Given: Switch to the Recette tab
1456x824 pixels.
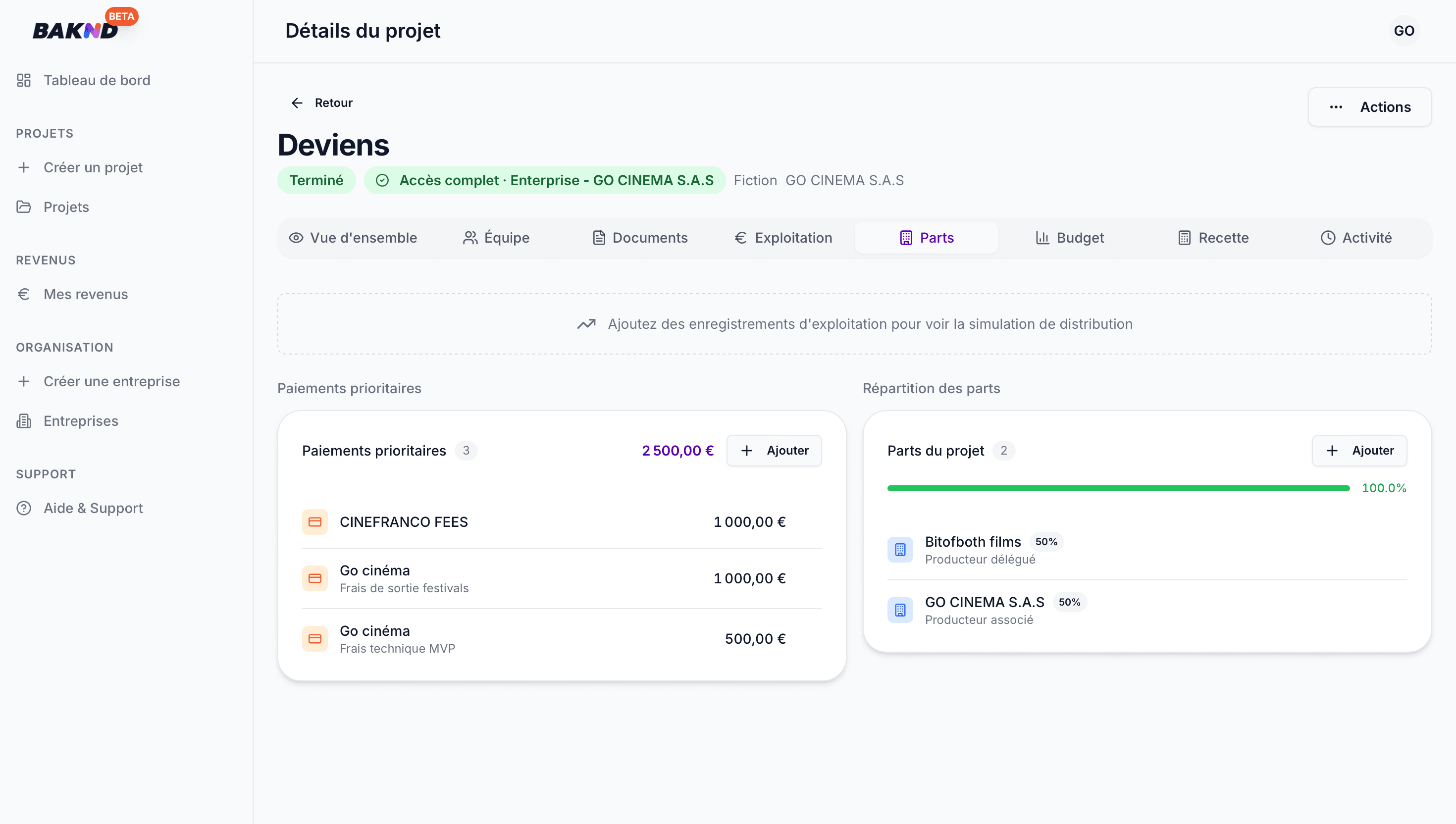Looking at the screenshot, I should pos(1213,238).
